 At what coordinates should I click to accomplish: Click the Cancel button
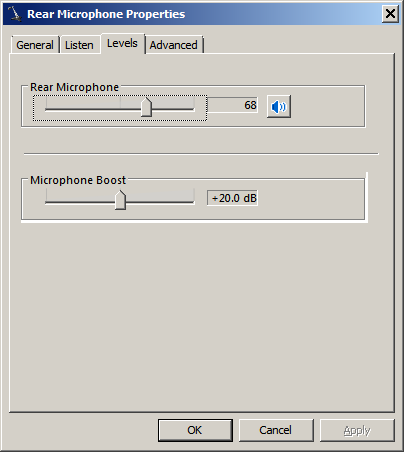276,430
